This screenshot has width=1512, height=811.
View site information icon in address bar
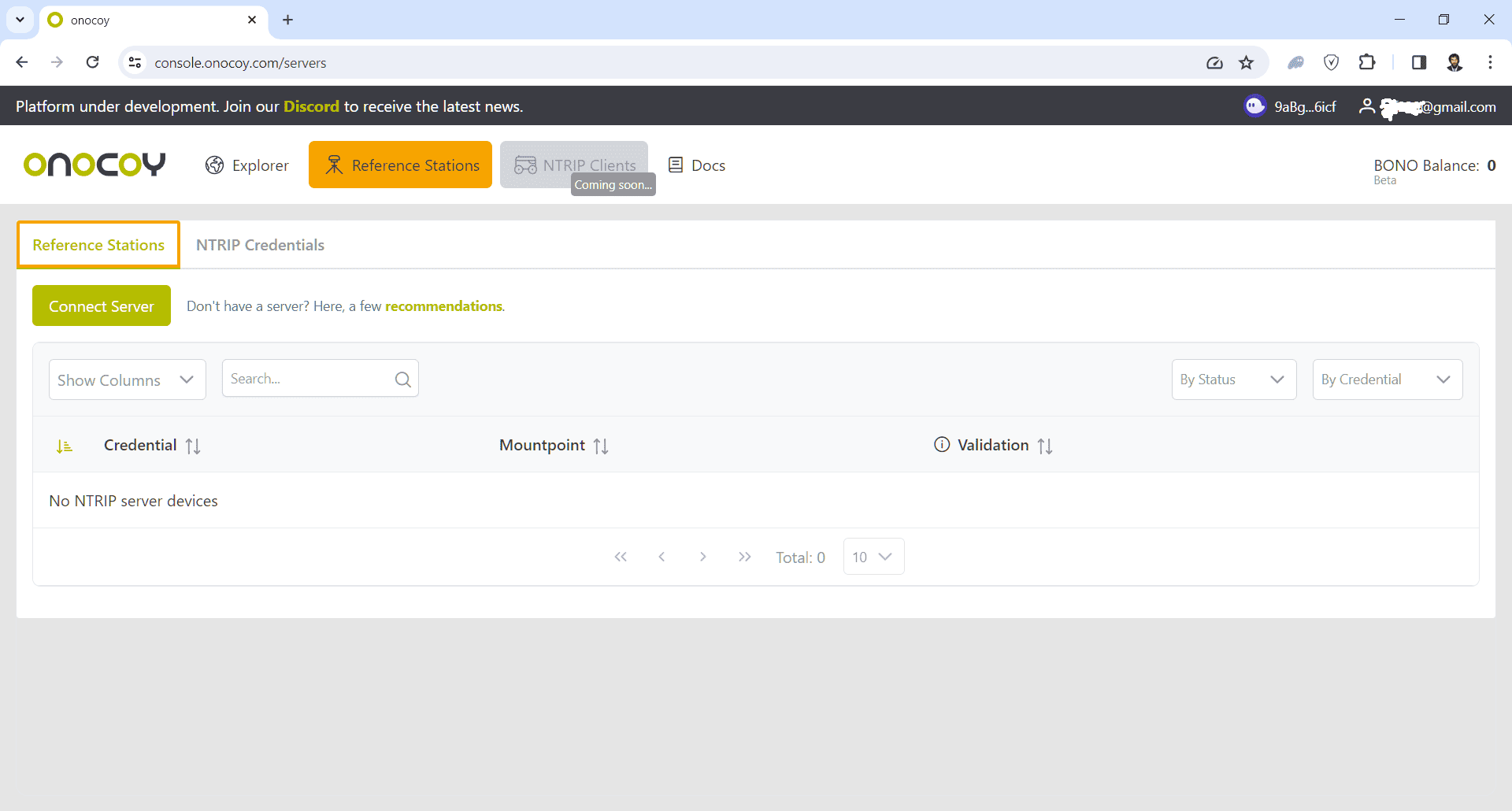click(135, 62)
